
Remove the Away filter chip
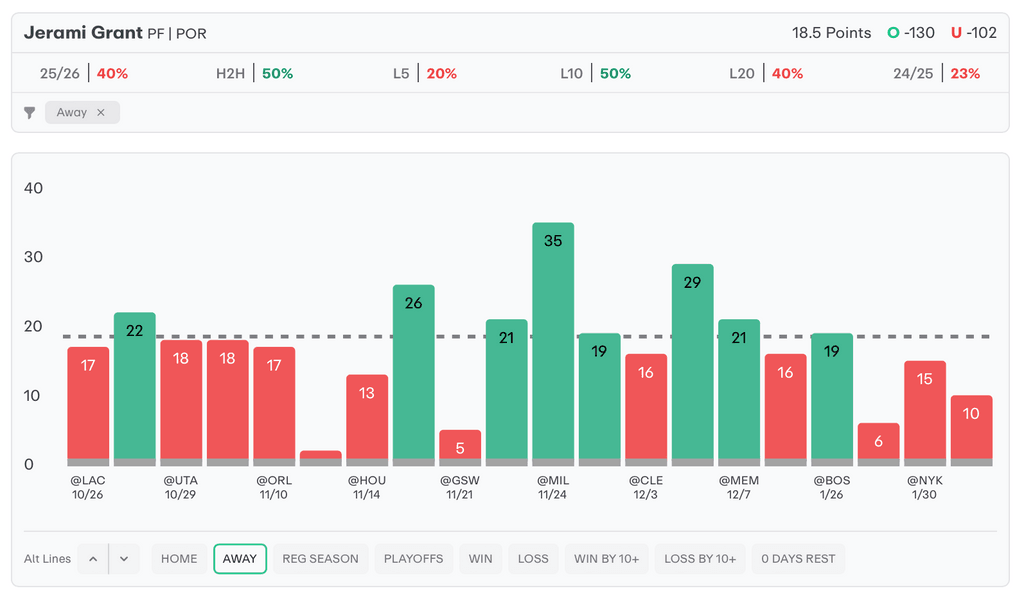101,113
